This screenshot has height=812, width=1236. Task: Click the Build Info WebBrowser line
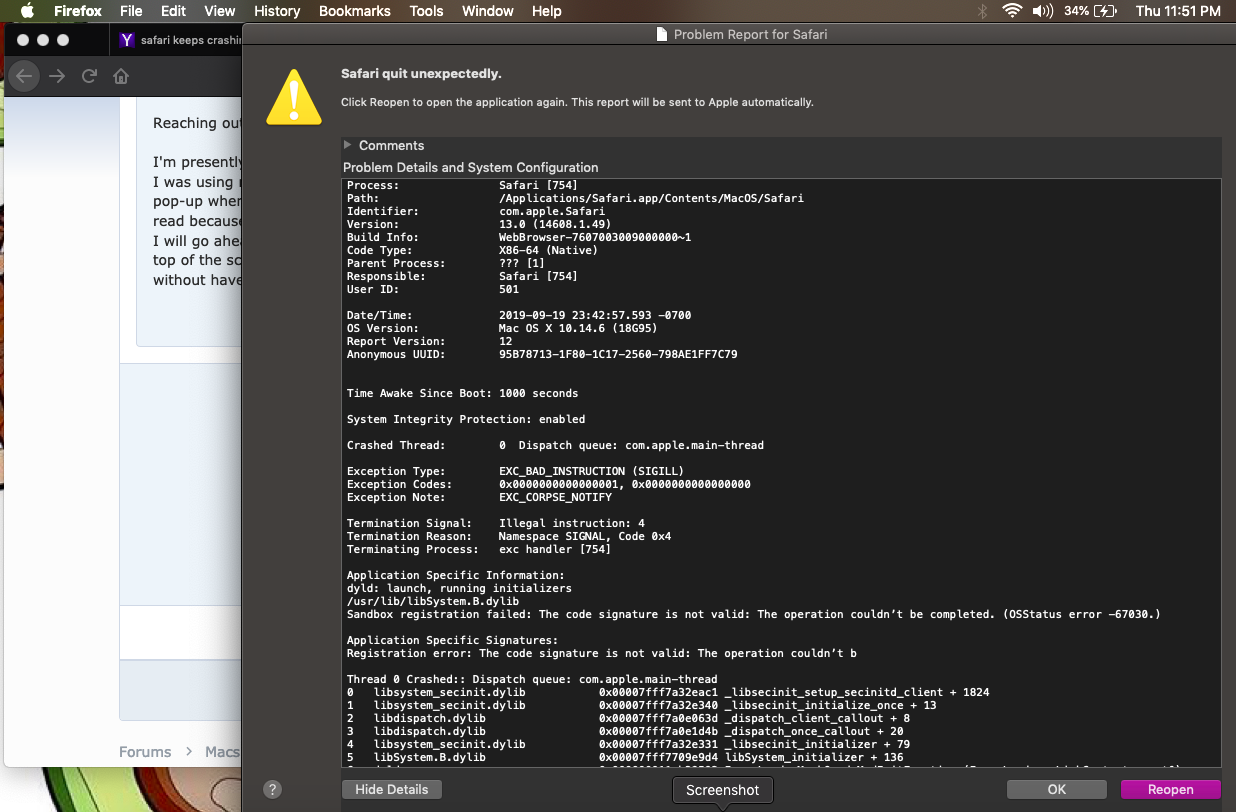(519, 237)
